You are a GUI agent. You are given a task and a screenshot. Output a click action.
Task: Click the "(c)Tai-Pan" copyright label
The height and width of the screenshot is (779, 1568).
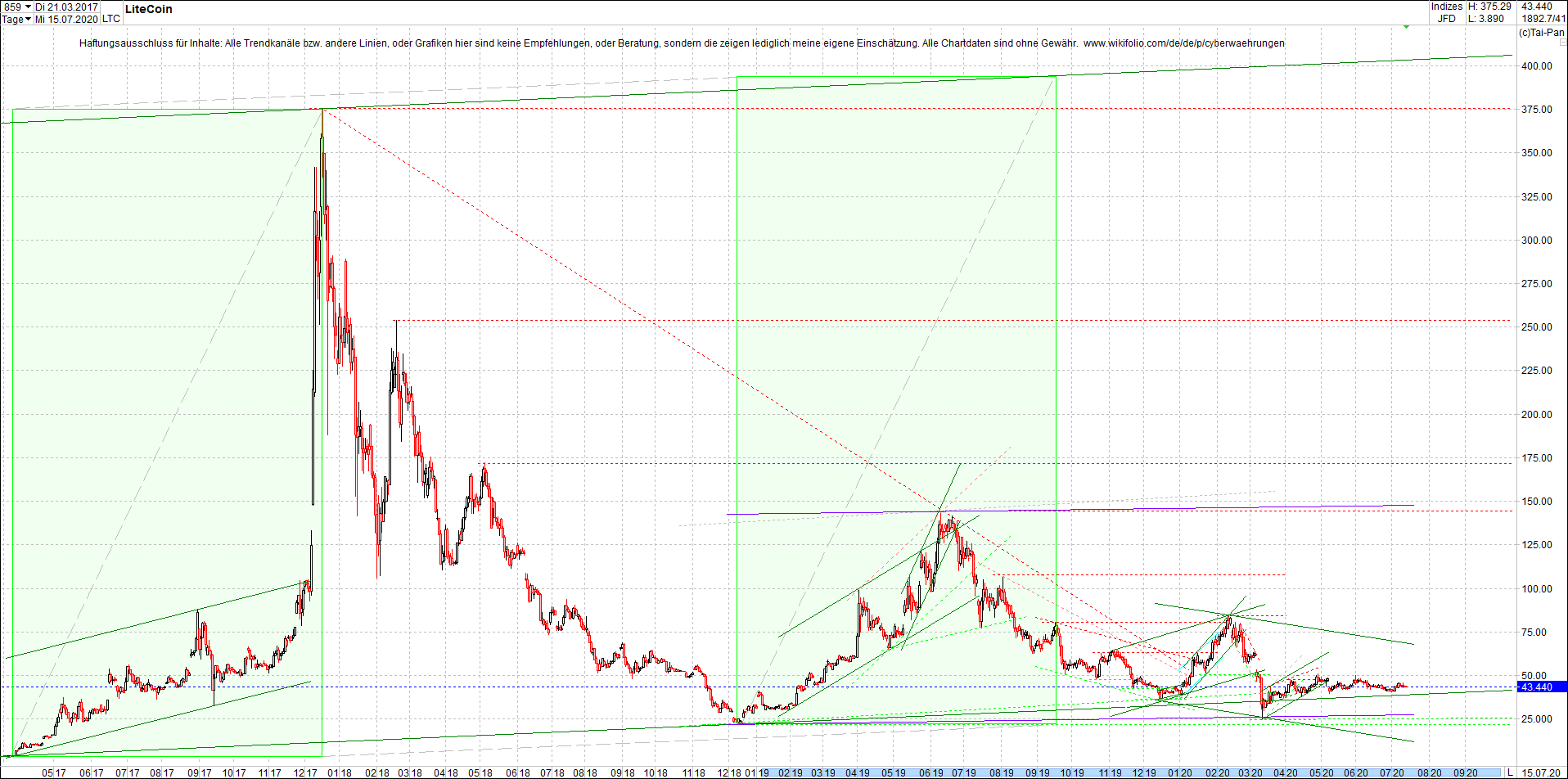point(1542,31)
